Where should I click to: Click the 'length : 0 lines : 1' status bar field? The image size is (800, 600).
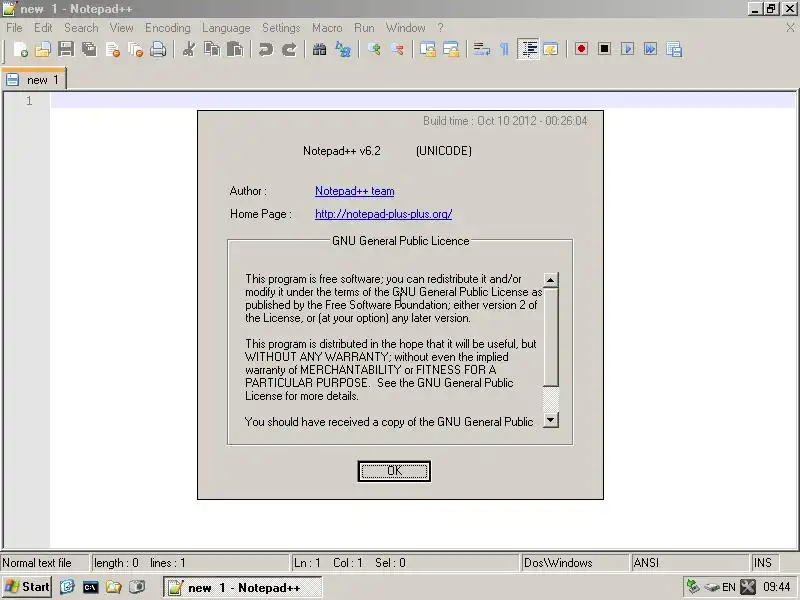[x=190, y=563]
